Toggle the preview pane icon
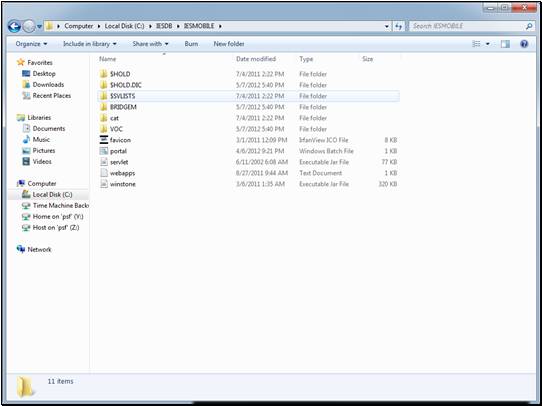The image size is (542, 406). [505, 44]
